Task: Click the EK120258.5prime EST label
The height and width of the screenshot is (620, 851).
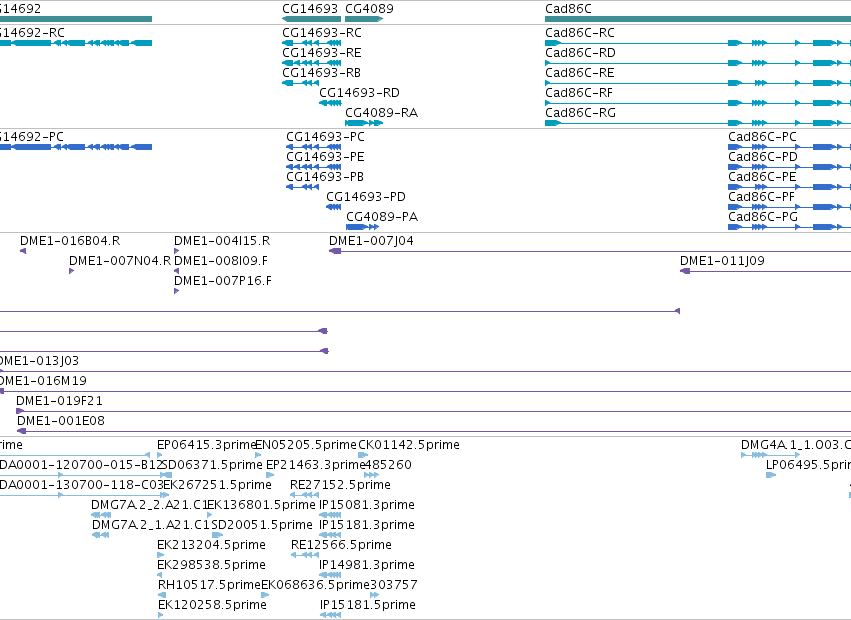Action: [x=212, y=605]
